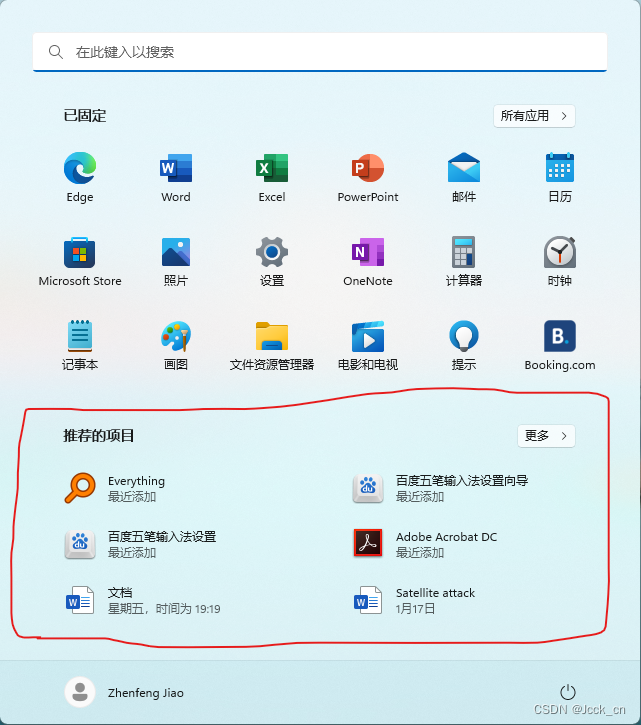
Task: Open the 文档 Word document
Action: point(142,600)
